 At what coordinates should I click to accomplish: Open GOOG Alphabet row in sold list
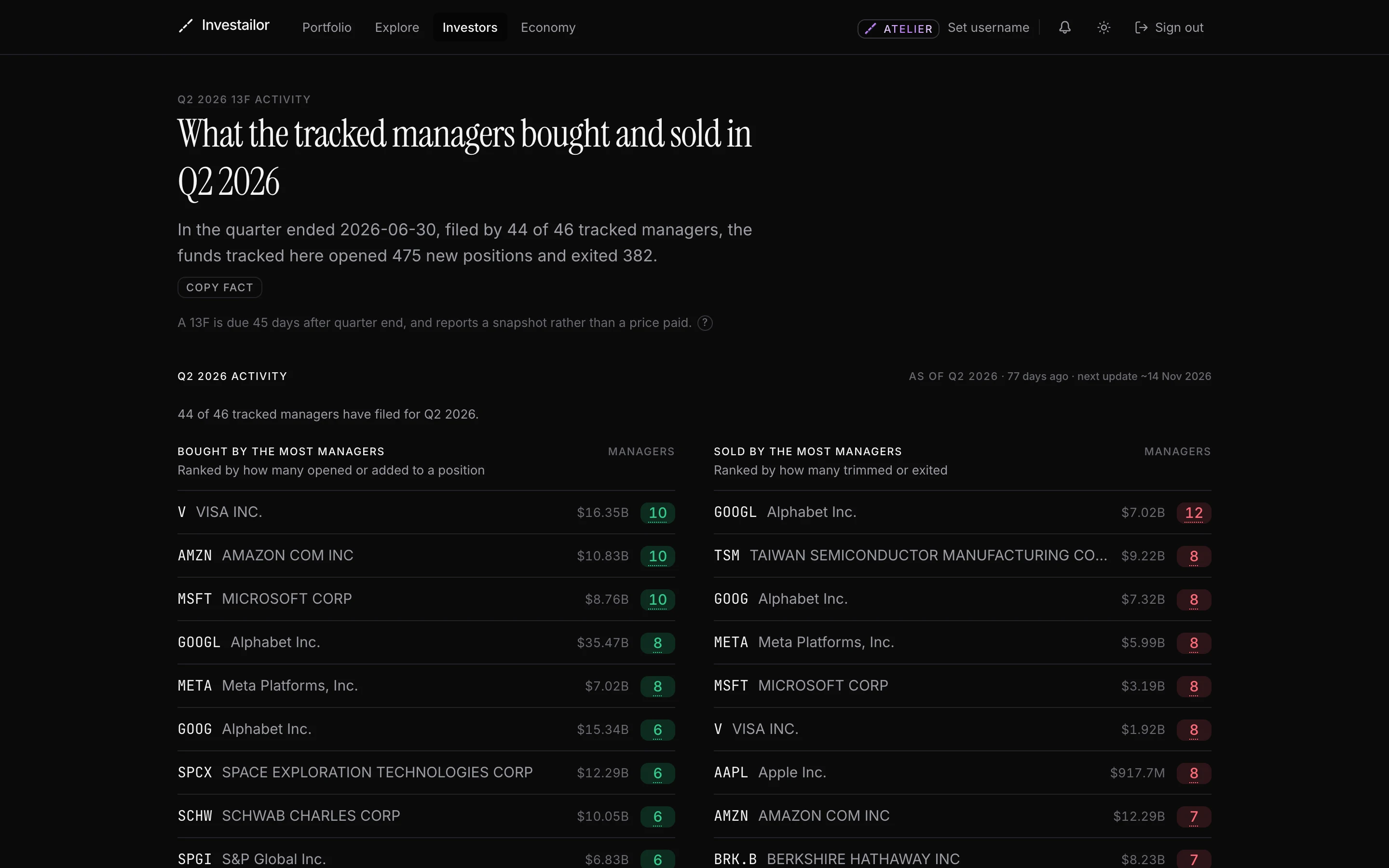[x=962, y=599]
